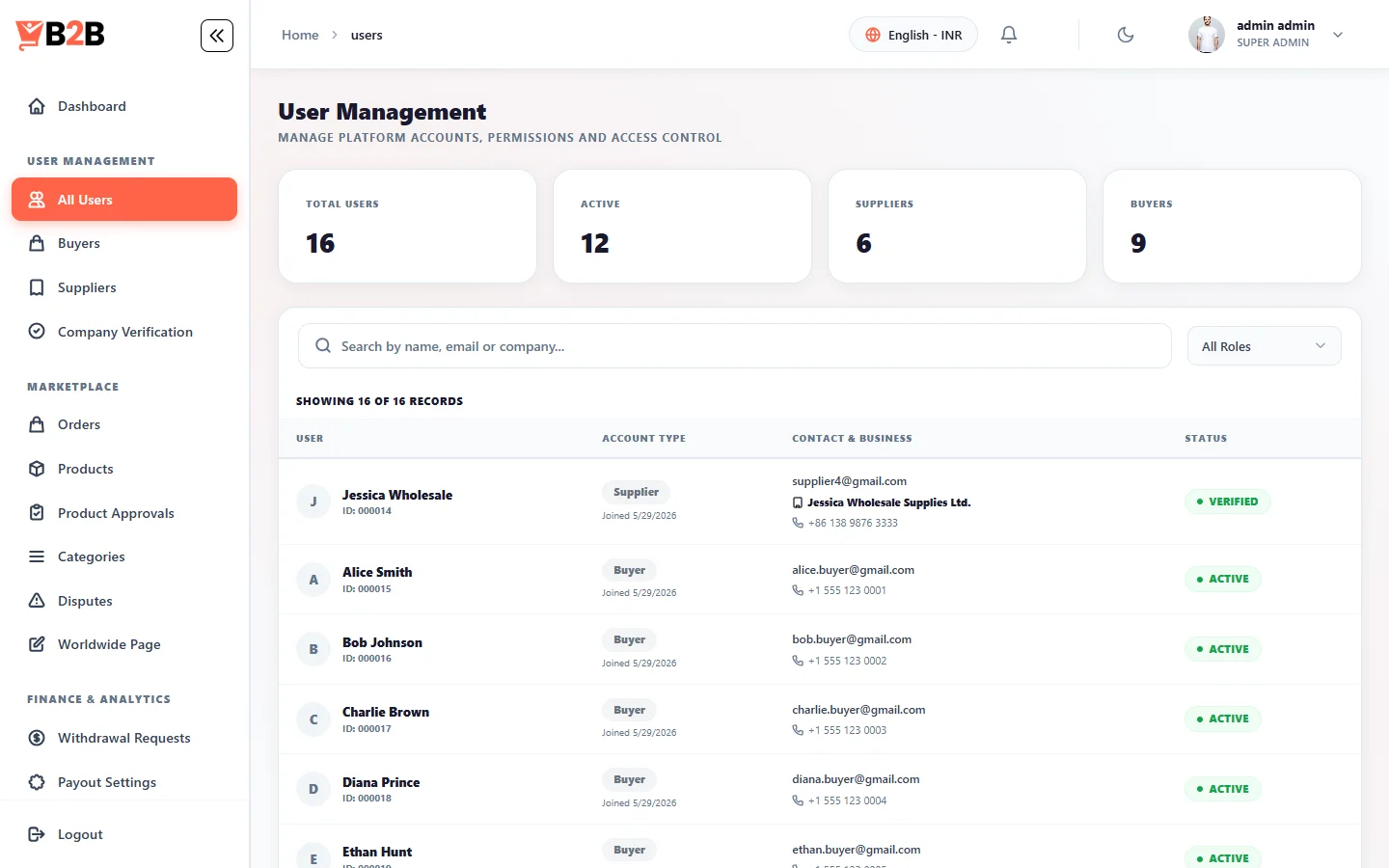Click Diana Prince user name
Screen dimensions: 1389x868
point(381,782)
